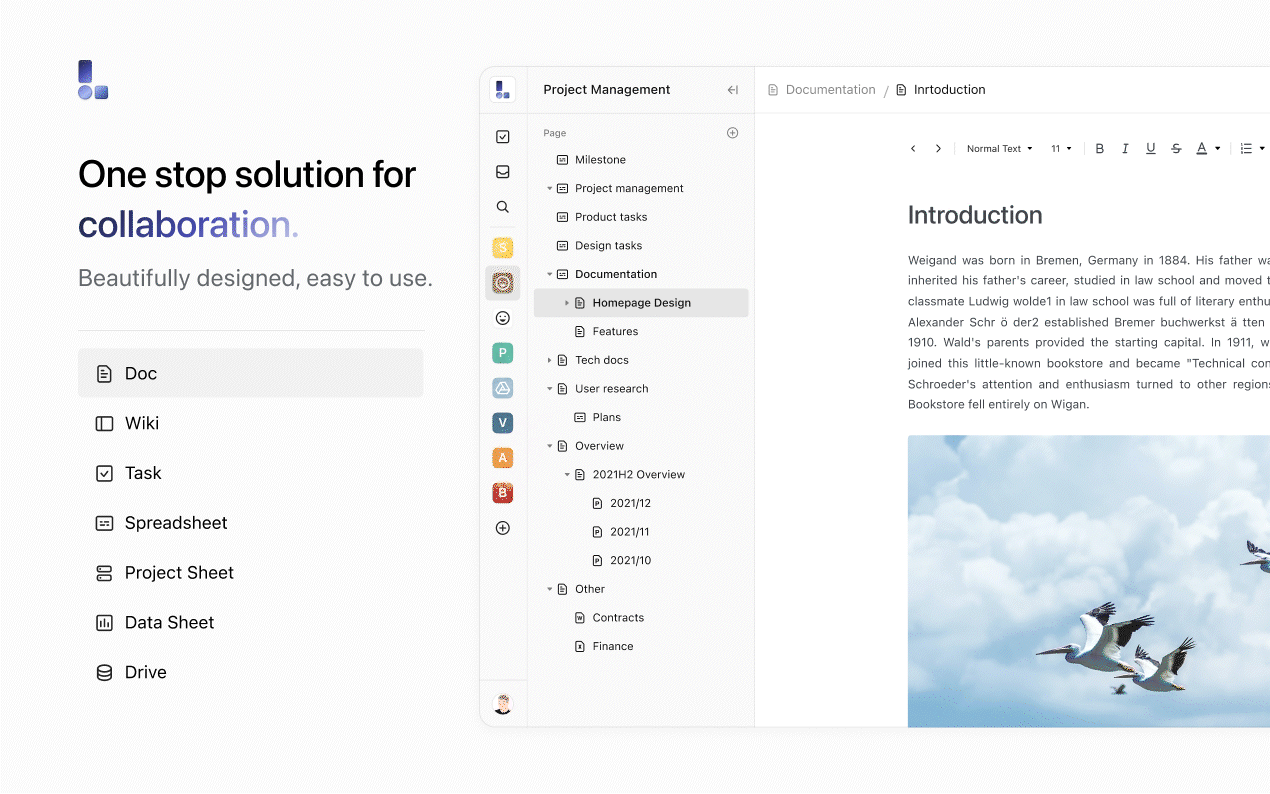The width and height of the screenshot is (1270, 794).
Task: Select the yellow S workspace icon
Action: pyautogui.click(x=503, y=247)
